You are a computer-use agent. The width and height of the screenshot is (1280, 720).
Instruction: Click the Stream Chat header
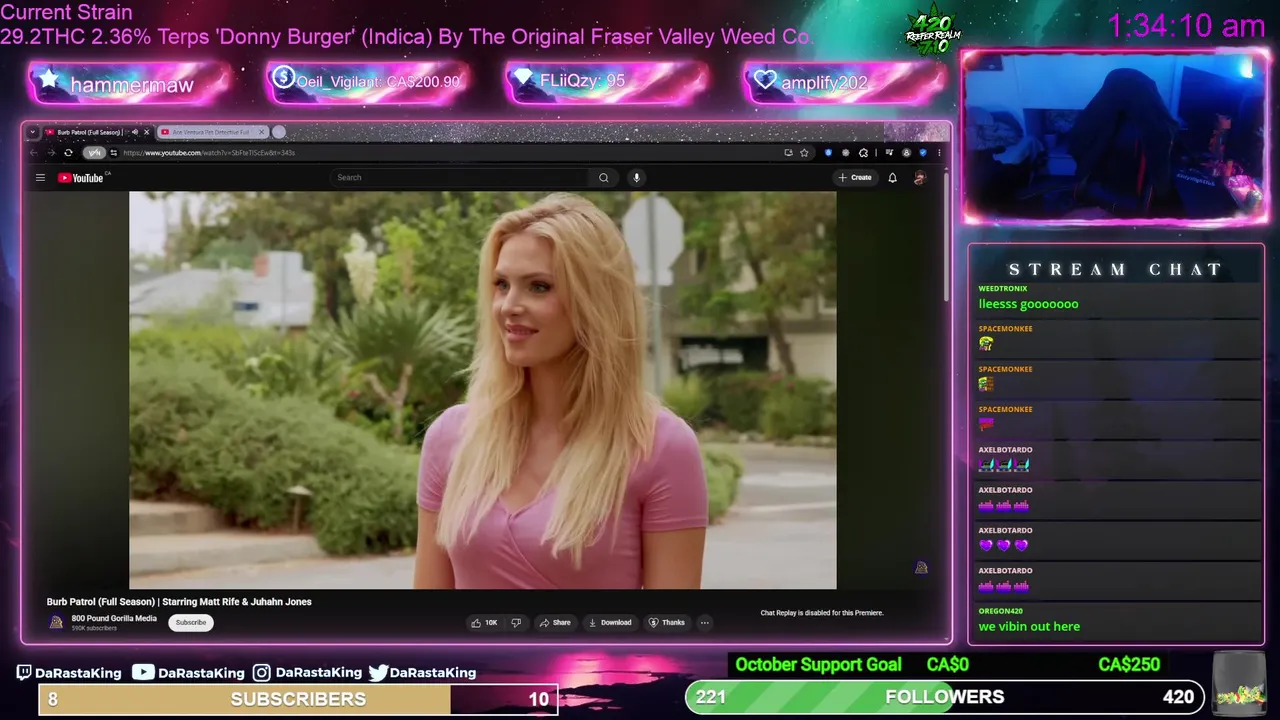[x=1115, y=270]
